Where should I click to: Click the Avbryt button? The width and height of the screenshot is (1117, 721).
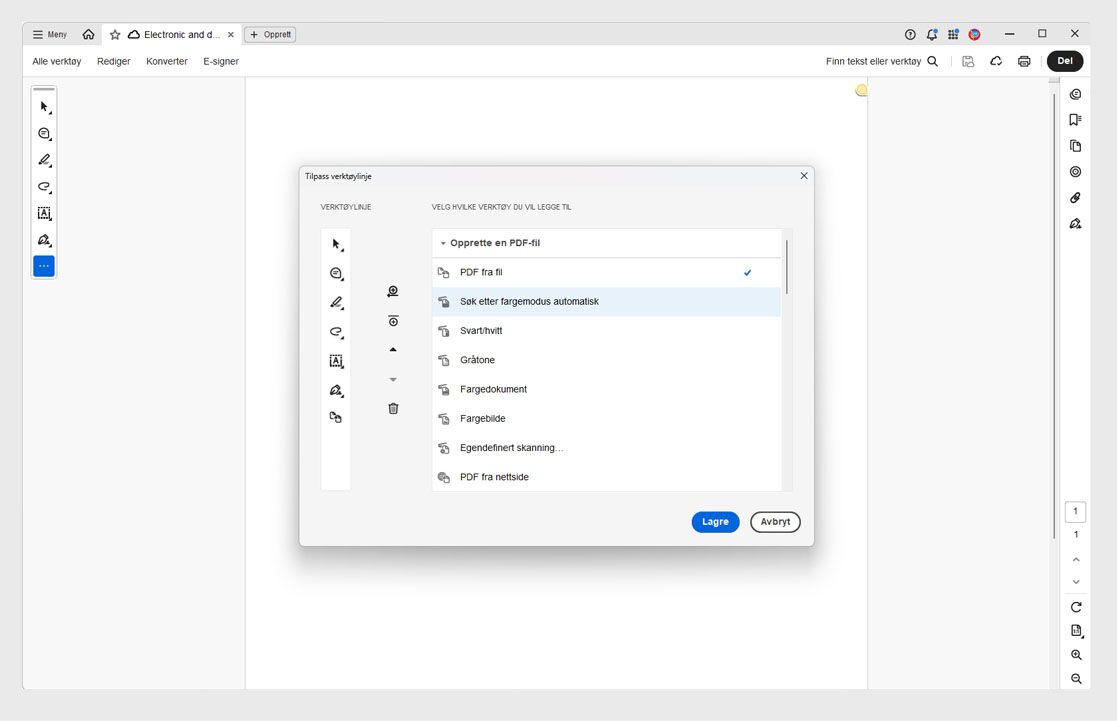tap(775, 522)
